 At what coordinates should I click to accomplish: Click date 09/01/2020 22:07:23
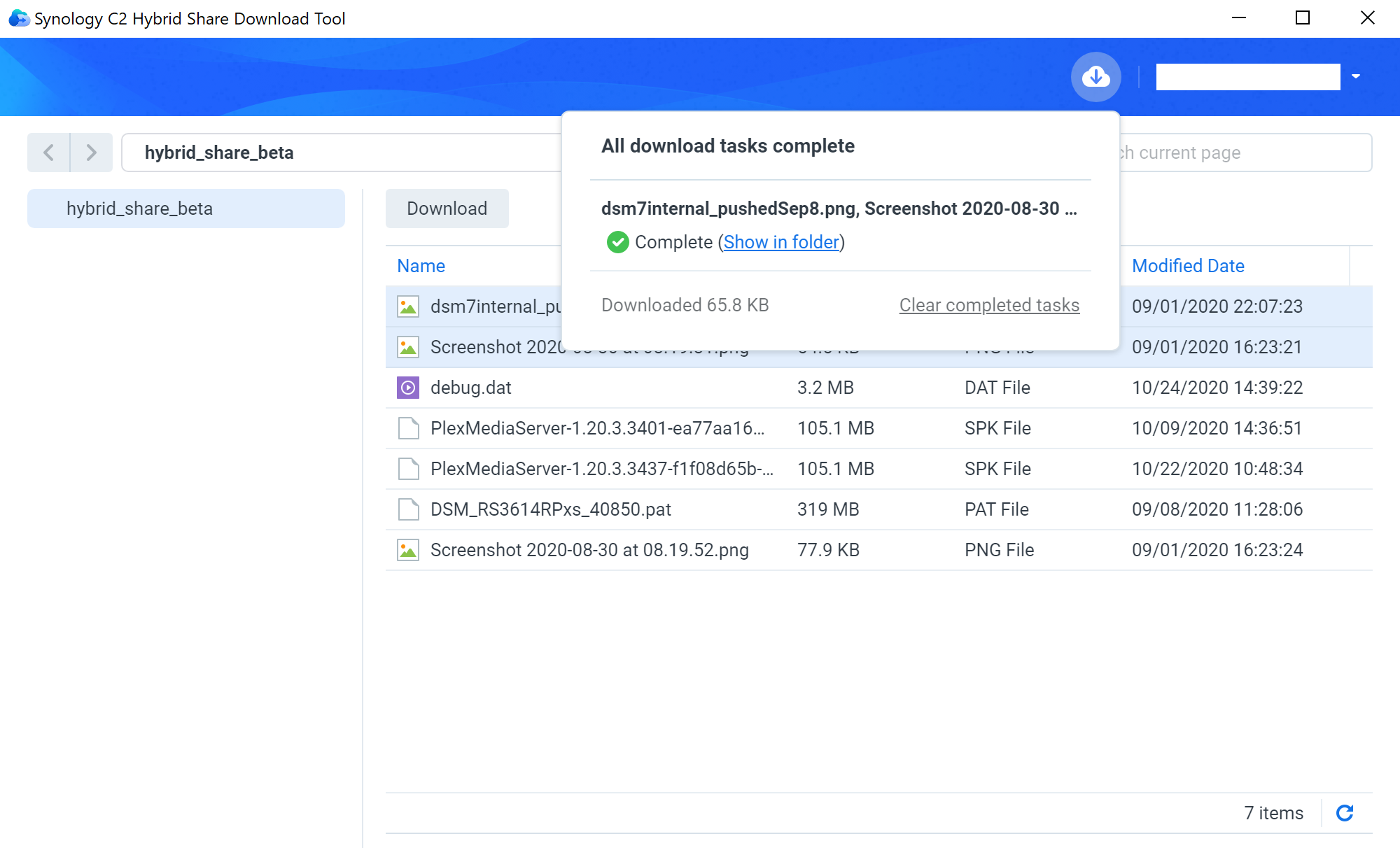point(1217,306)
